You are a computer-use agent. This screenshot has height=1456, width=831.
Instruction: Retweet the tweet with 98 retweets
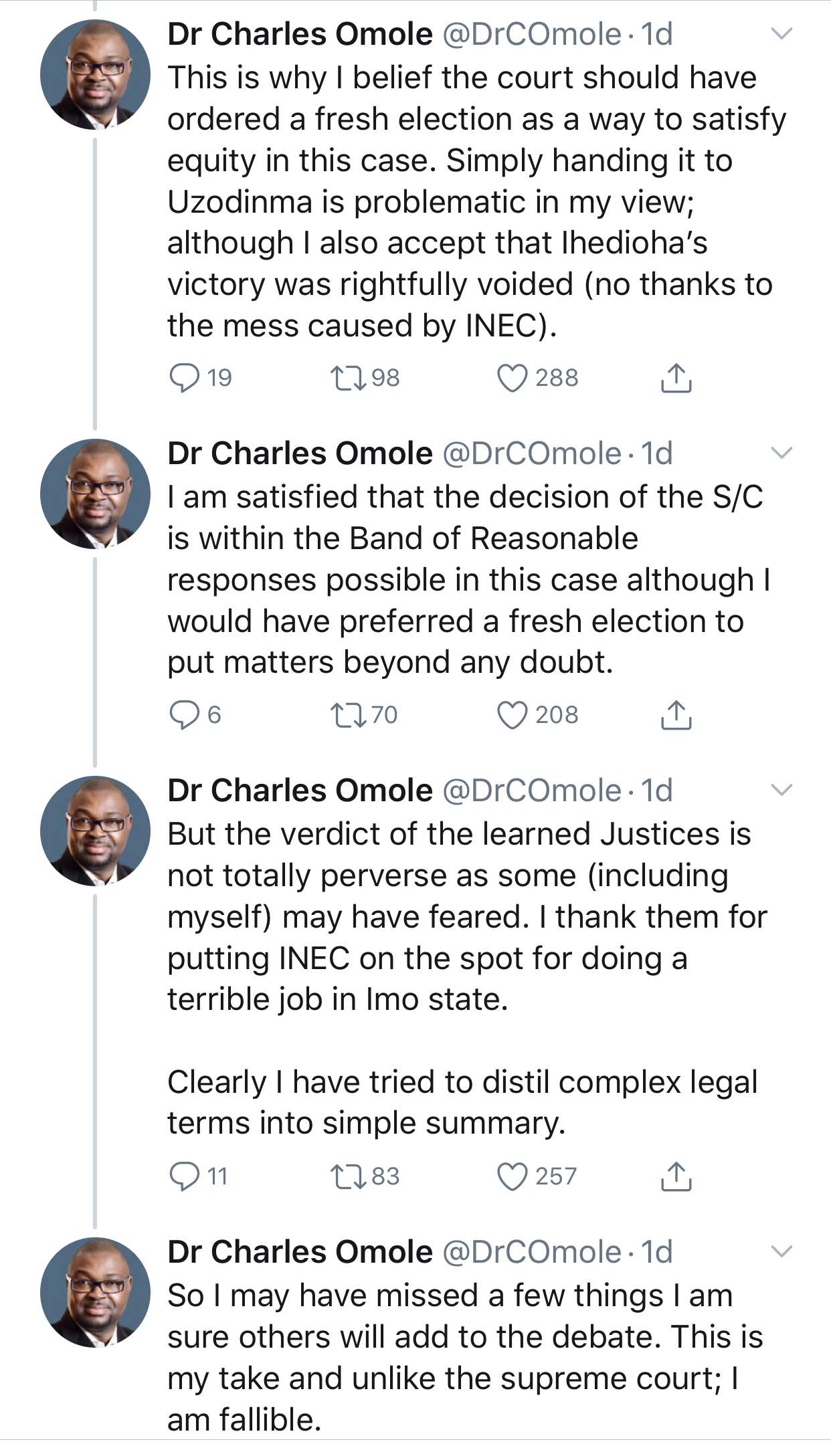point(349,378)
